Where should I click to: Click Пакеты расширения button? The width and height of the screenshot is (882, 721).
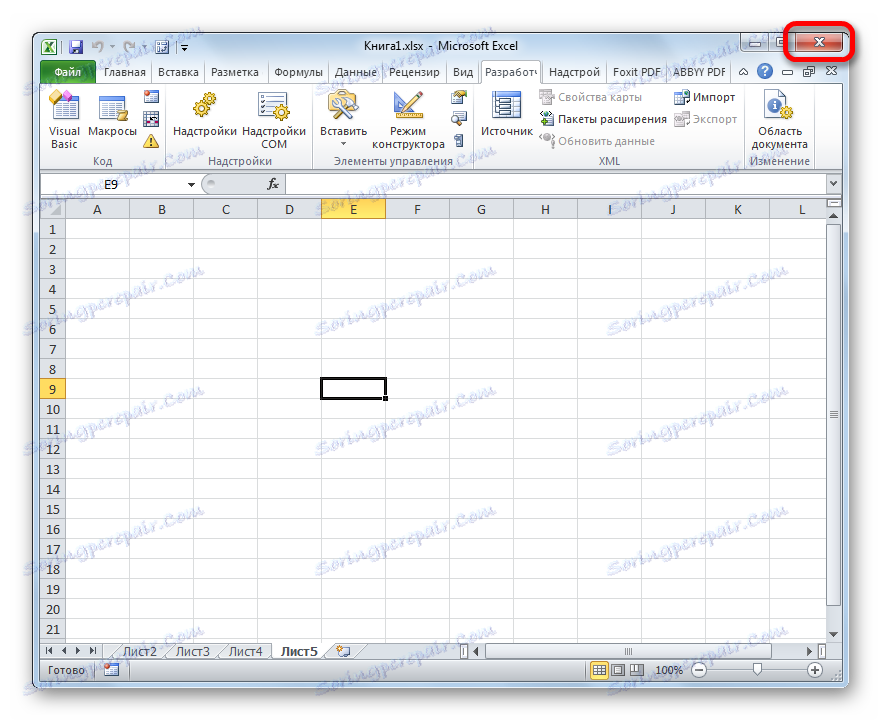point(602,119)
